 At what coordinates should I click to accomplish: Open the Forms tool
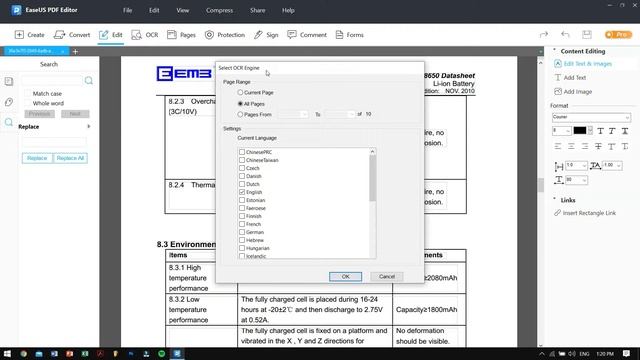(349, 35)
